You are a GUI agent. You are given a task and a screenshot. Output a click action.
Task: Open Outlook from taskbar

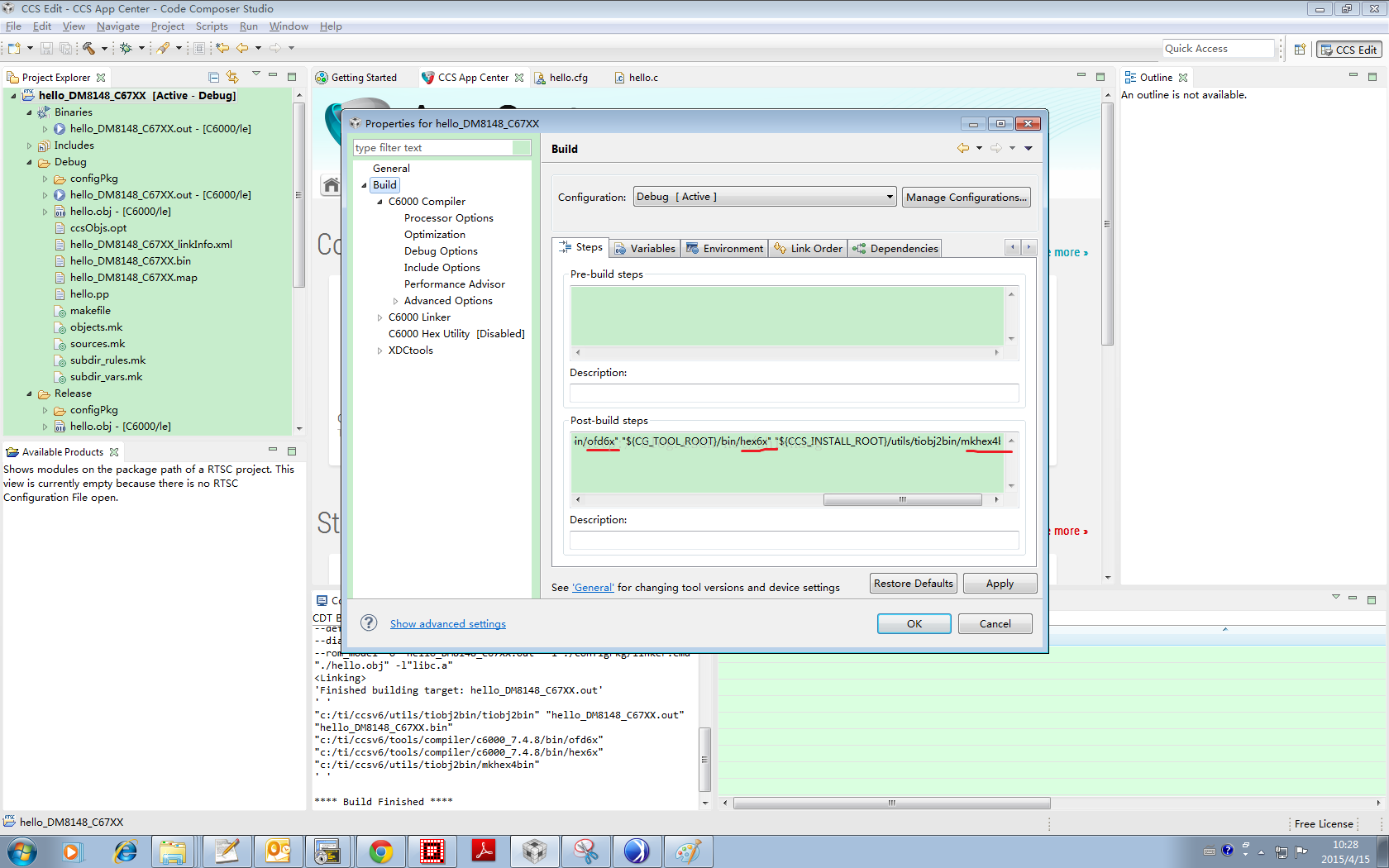point(279,851)
